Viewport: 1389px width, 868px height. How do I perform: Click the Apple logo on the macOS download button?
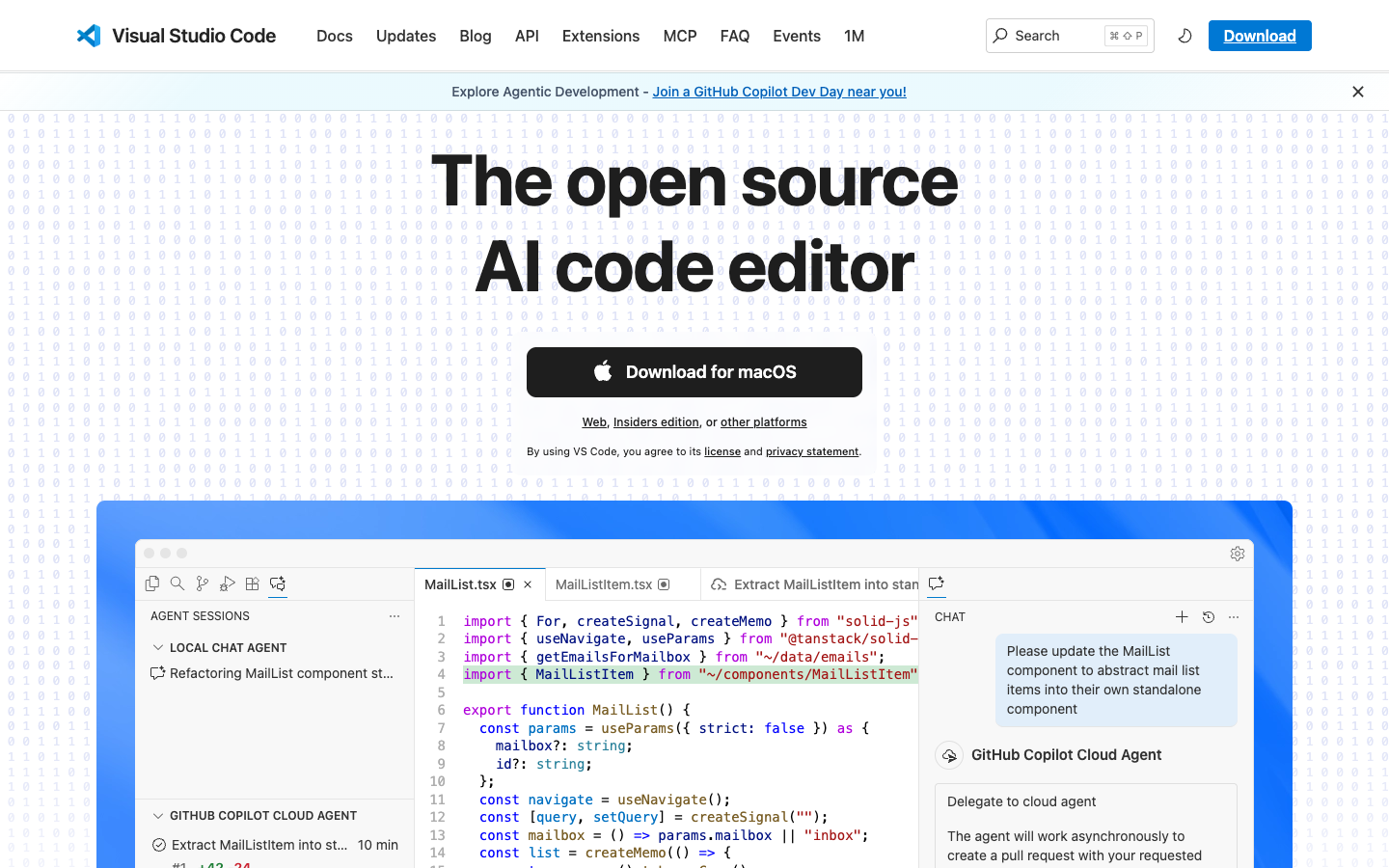pyautogui.click(x=603, y=371)
